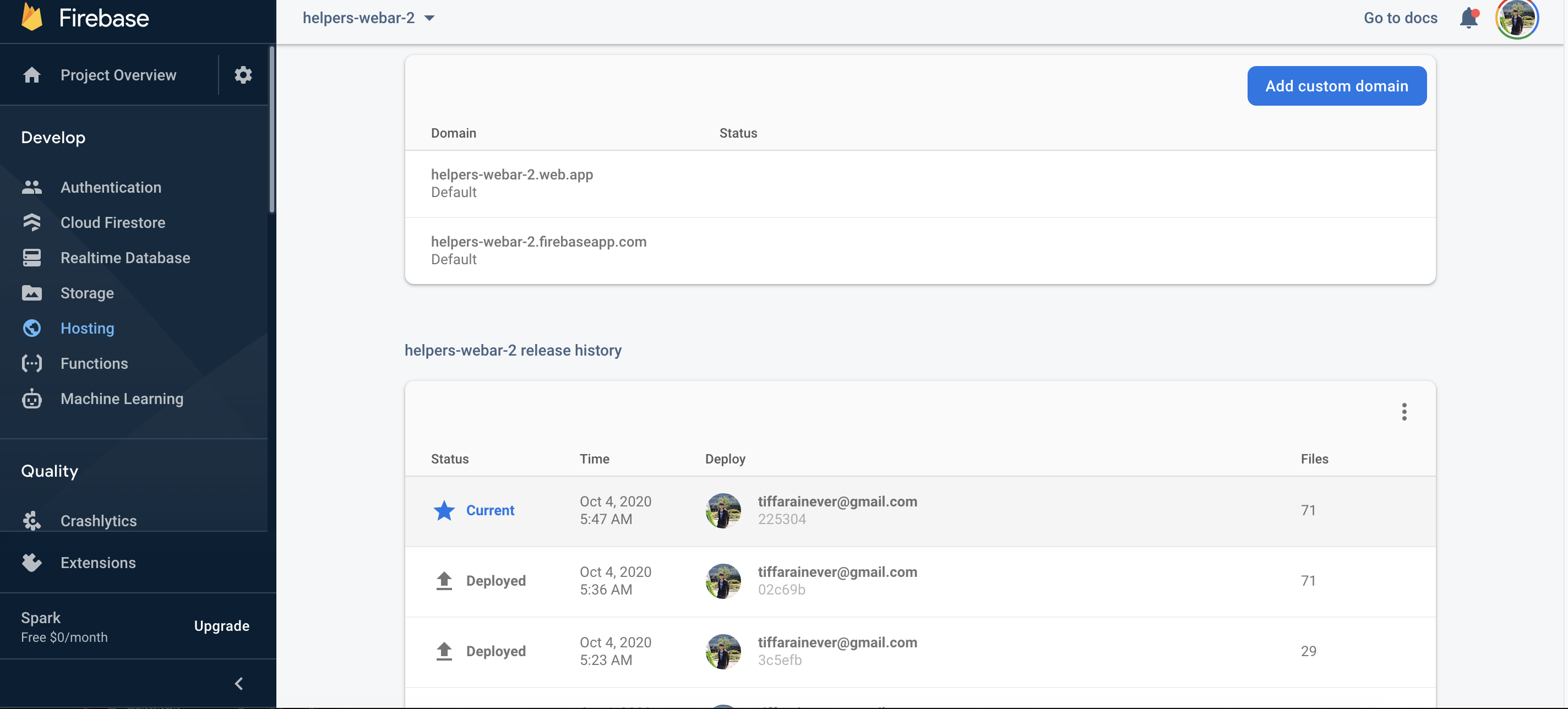
Task: Open Extensions in the sidebar
Action: 98,563
